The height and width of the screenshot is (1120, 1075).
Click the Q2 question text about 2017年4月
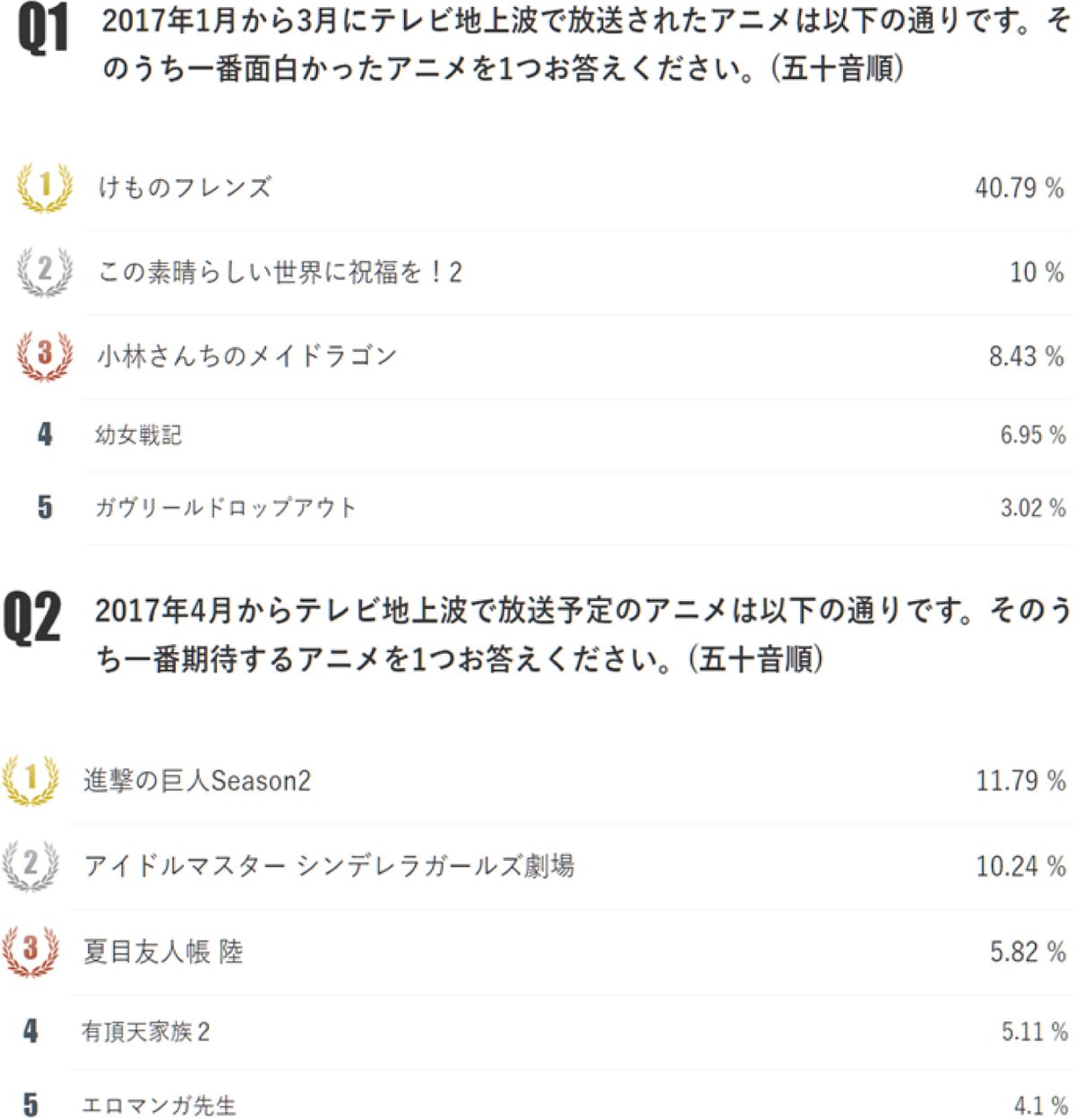582,634
